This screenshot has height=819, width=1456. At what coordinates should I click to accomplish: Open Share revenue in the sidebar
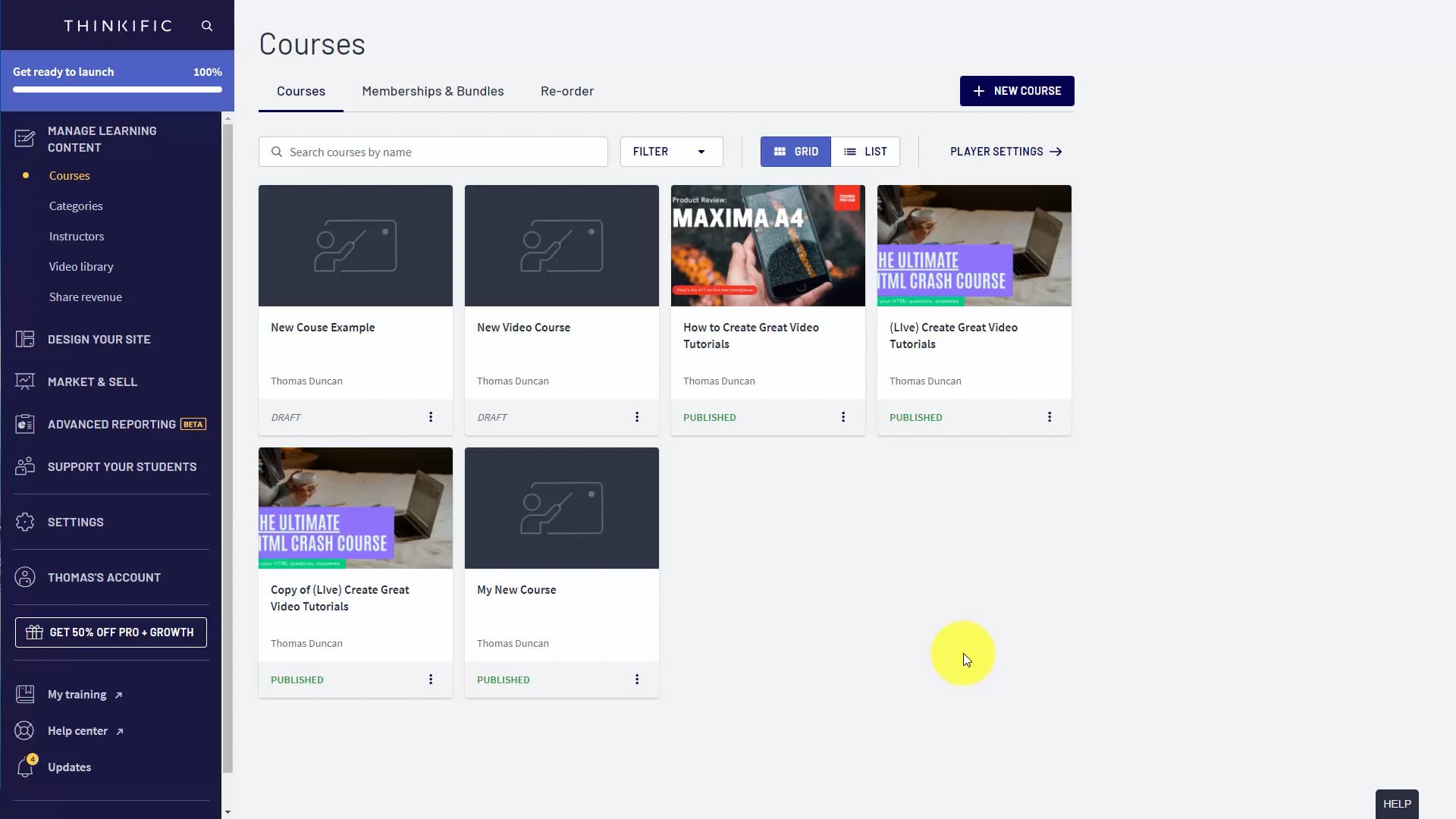[x=86, y=297]
